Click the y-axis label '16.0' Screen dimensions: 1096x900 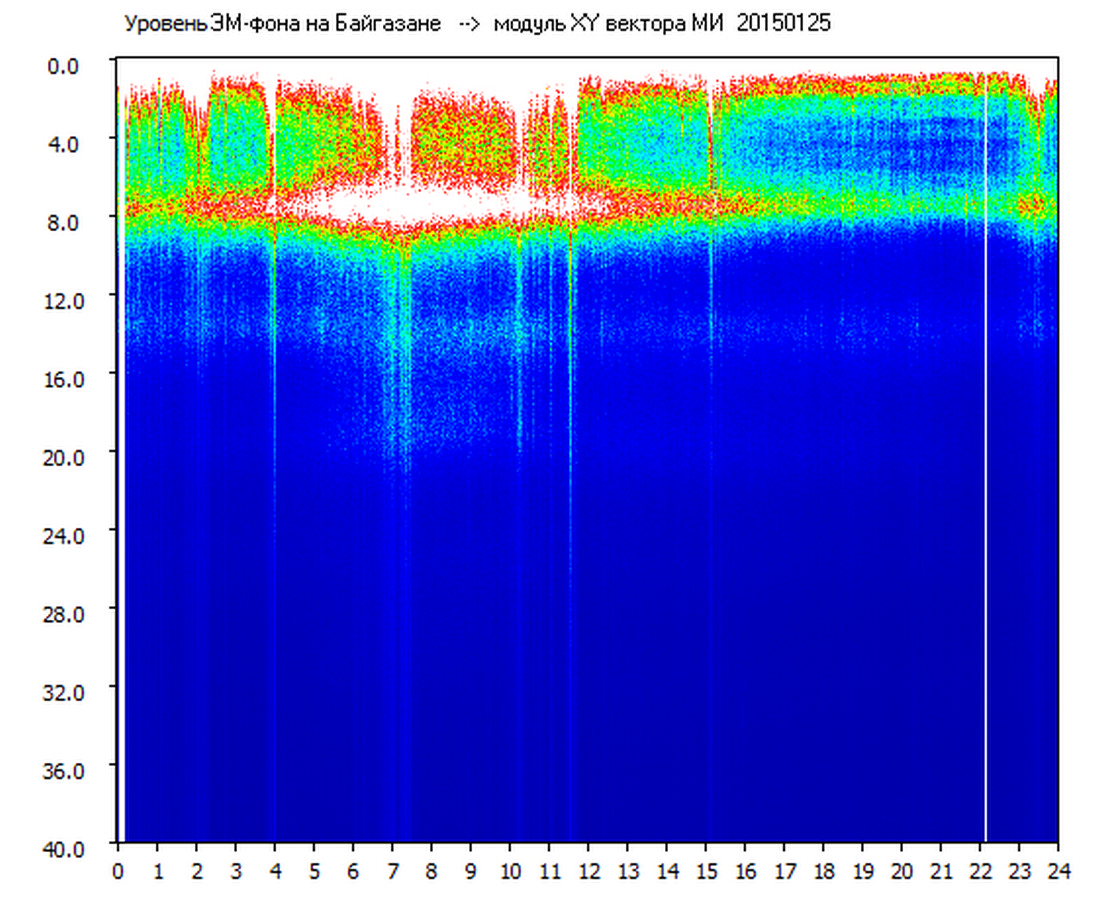pyautogui.click(x=65, y=380)
